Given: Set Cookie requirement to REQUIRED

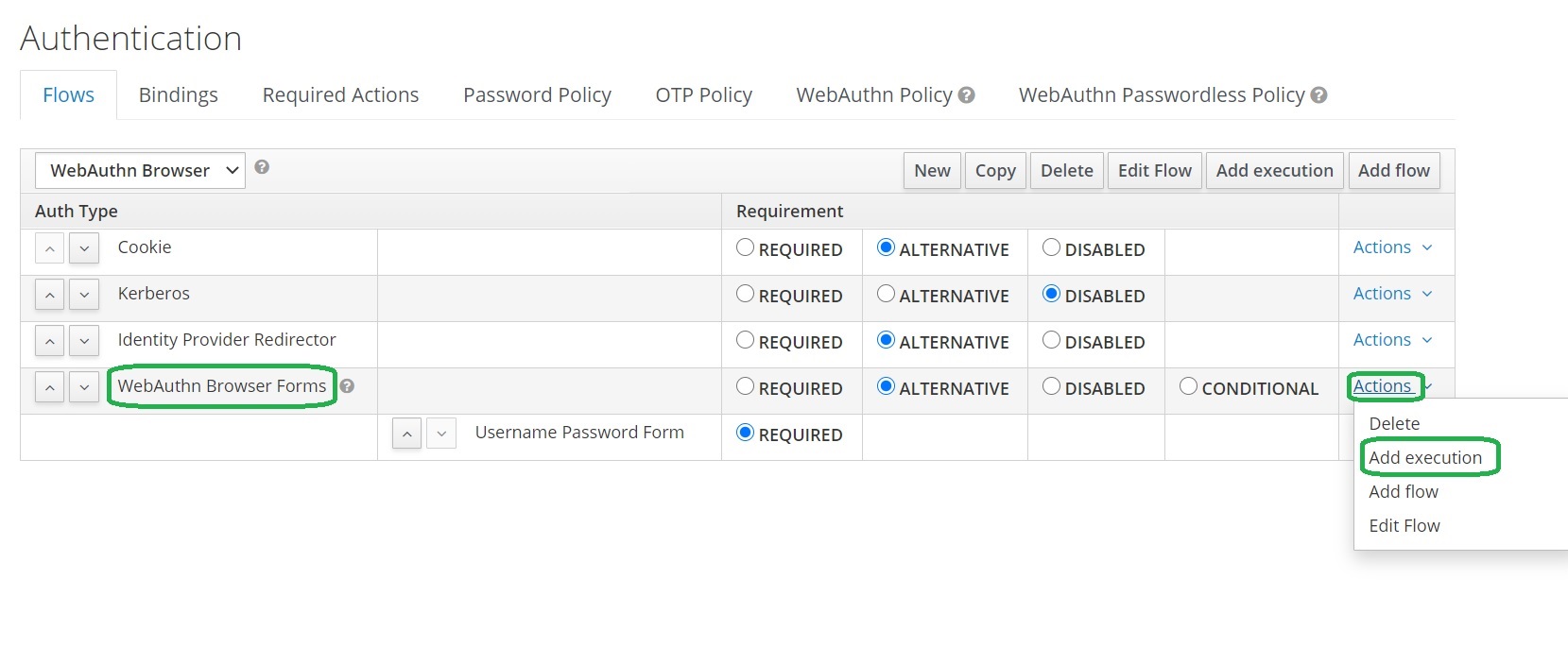Looking at the screenshot, I should [x=746, y=247].
